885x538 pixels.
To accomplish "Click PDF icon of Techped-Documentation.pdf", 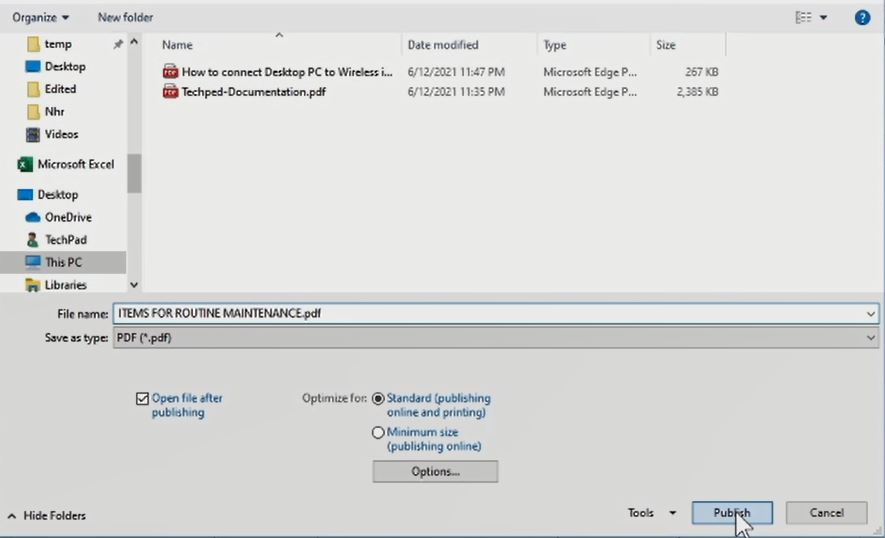I will [x=170, y=92].
